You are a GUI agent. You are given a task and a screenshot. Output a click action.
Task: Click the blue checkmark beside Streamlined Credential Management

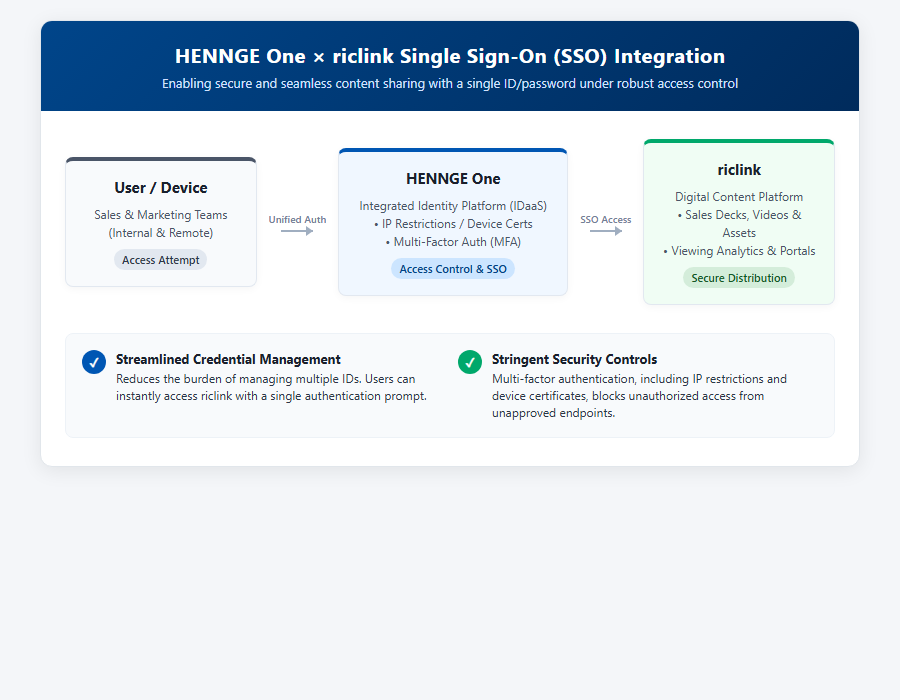click(x=94, y=362)
